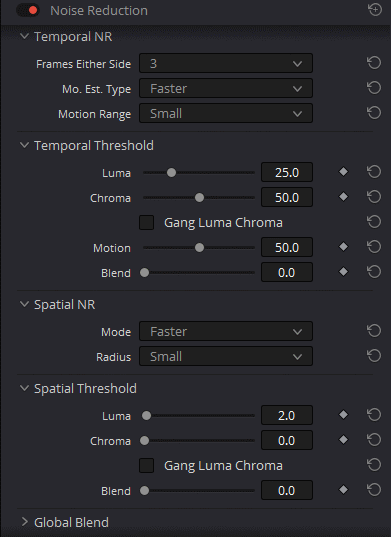This screenshot has width=391, height=537.
Task: Click the Temporal Blend value field
Action: tap(287, 272)
